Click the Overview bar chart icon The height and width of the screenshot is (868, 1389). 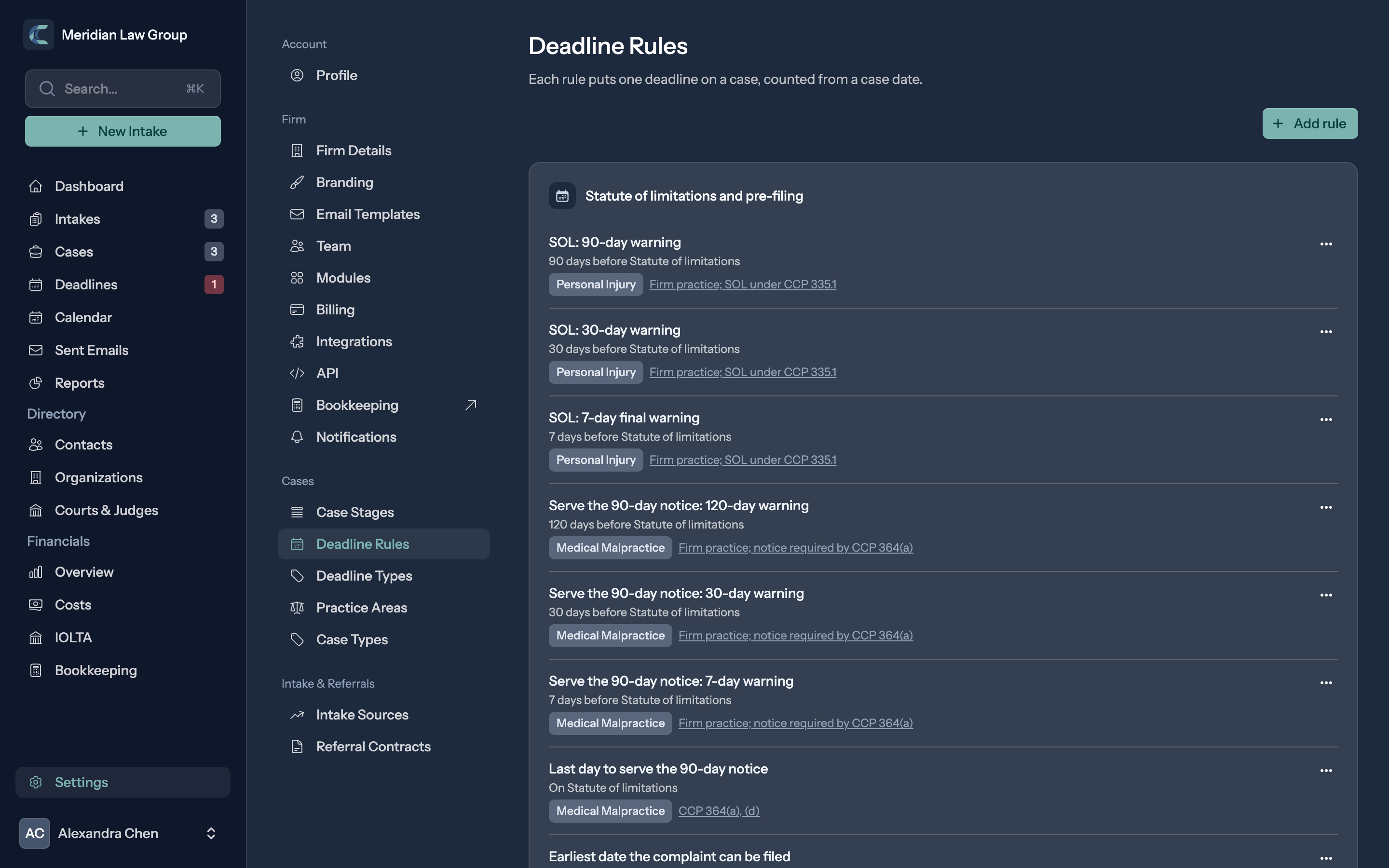(x=36, y=572)
